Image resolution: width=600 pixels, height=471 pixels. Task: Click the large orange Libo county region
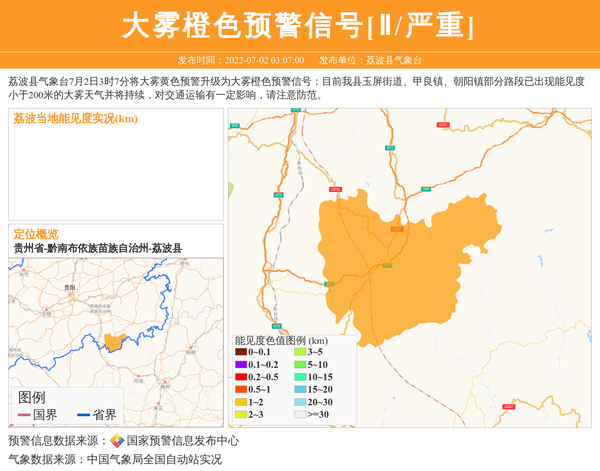tap(400, 260)
